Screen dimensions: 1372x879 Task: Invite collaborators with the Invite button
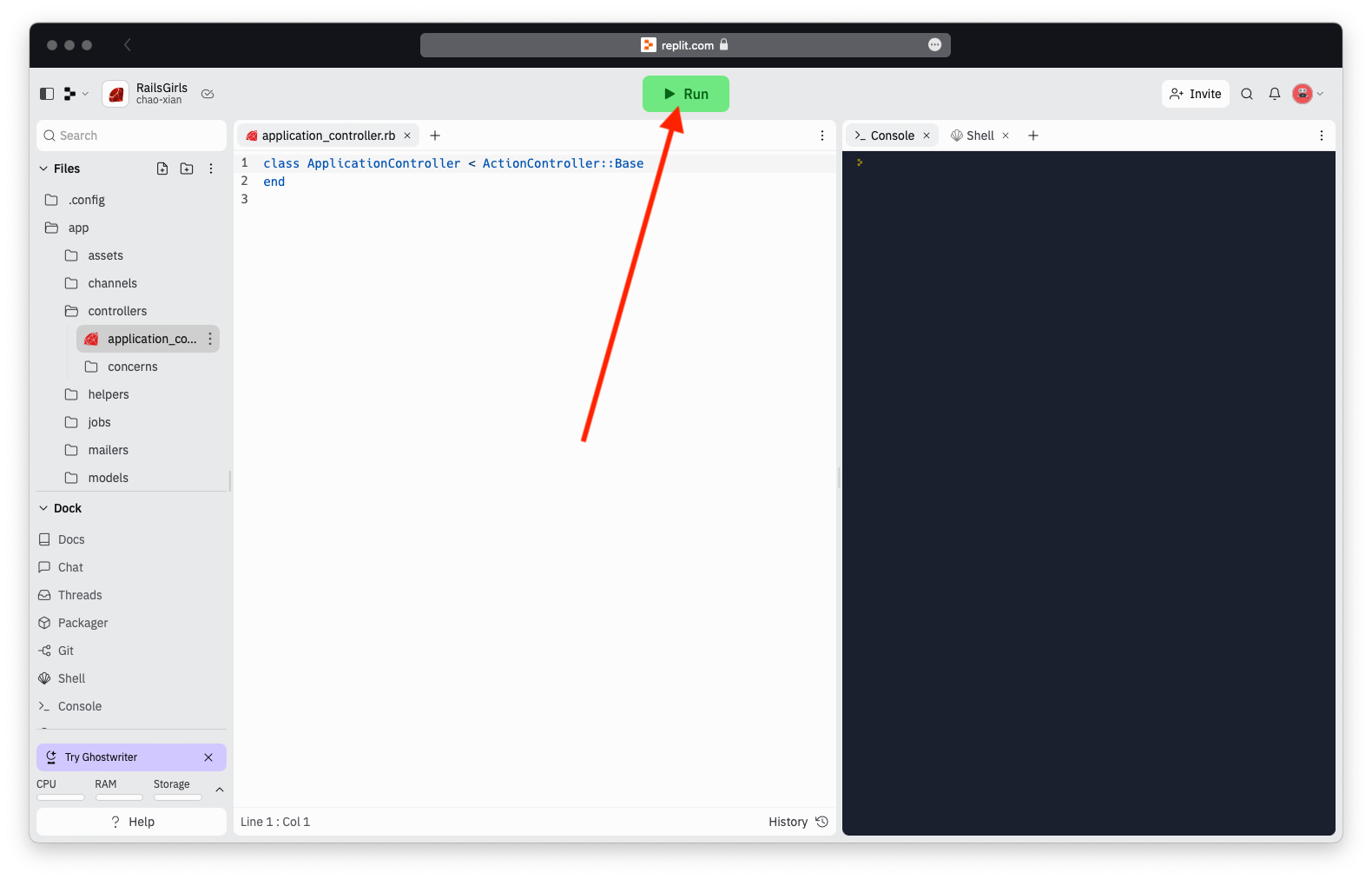(1196, 94)
